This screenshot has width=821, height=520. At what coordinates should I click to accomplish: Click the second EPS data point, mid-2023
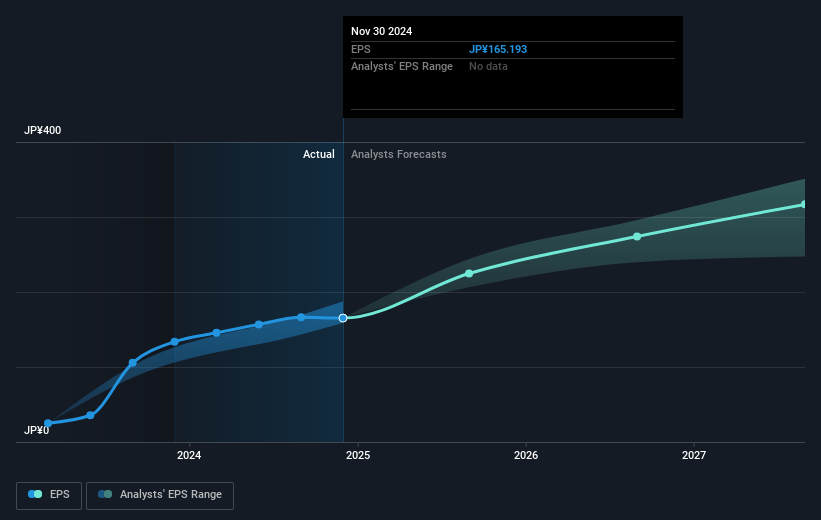91,415
